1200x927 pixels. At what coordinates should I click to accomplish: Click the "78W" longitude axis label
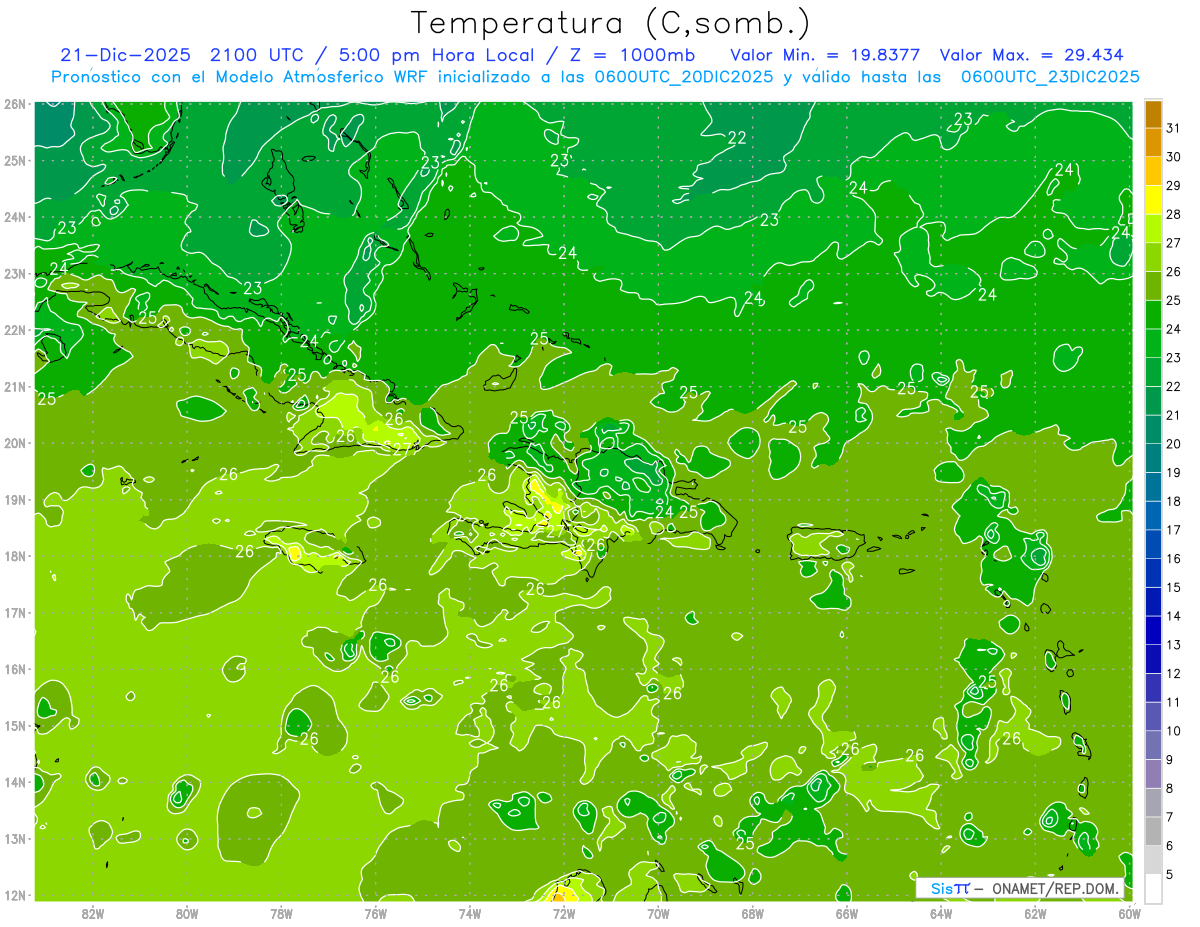pyautogui.click(x=281, y=913)
